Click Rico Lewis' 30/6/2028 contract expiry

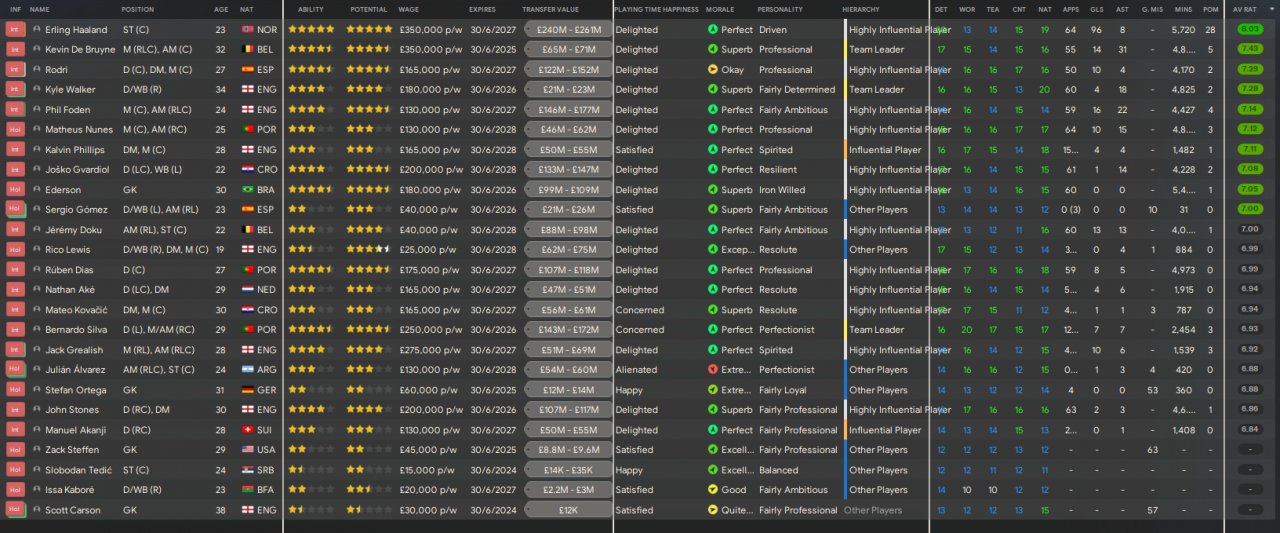[493, 250]
